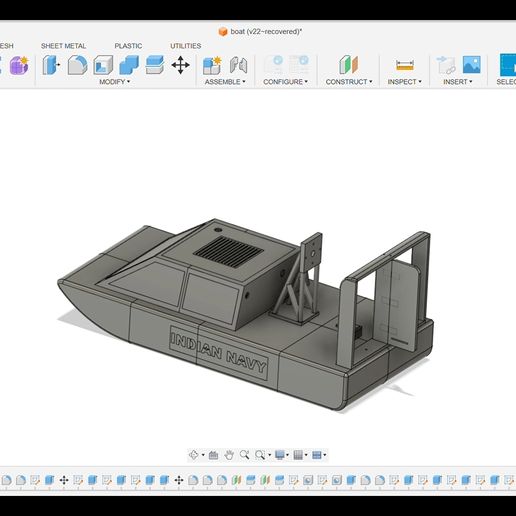The width and height of the screenshot is (516, 516).
Task: Expand the Grid and Snaps dropdown arrow
Action: [x=306, y=455]
